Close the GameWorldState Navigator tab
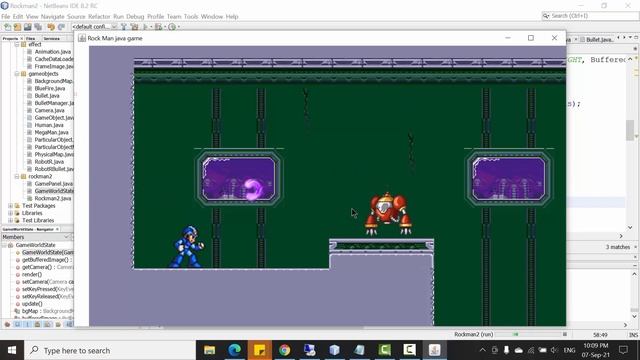 click(57, 229)
